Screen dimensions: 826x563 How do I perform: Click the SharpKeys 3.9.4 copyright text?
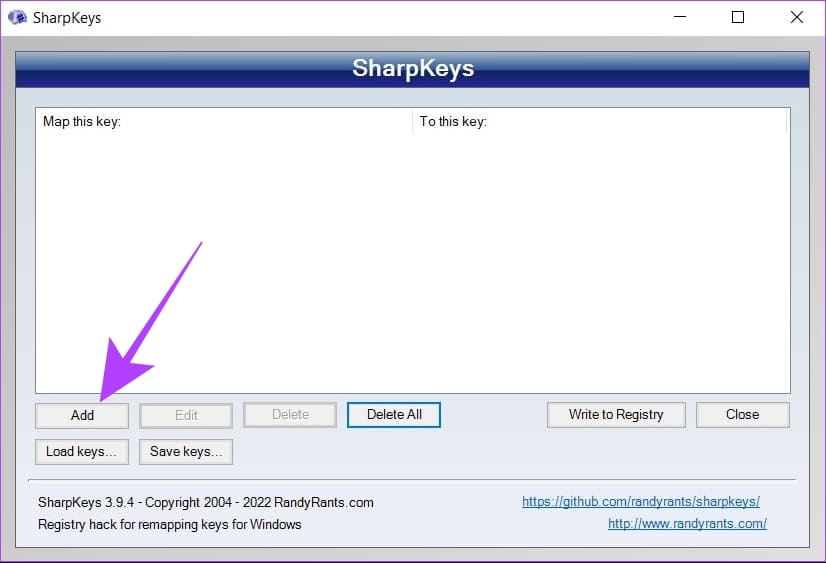point(205,502)
